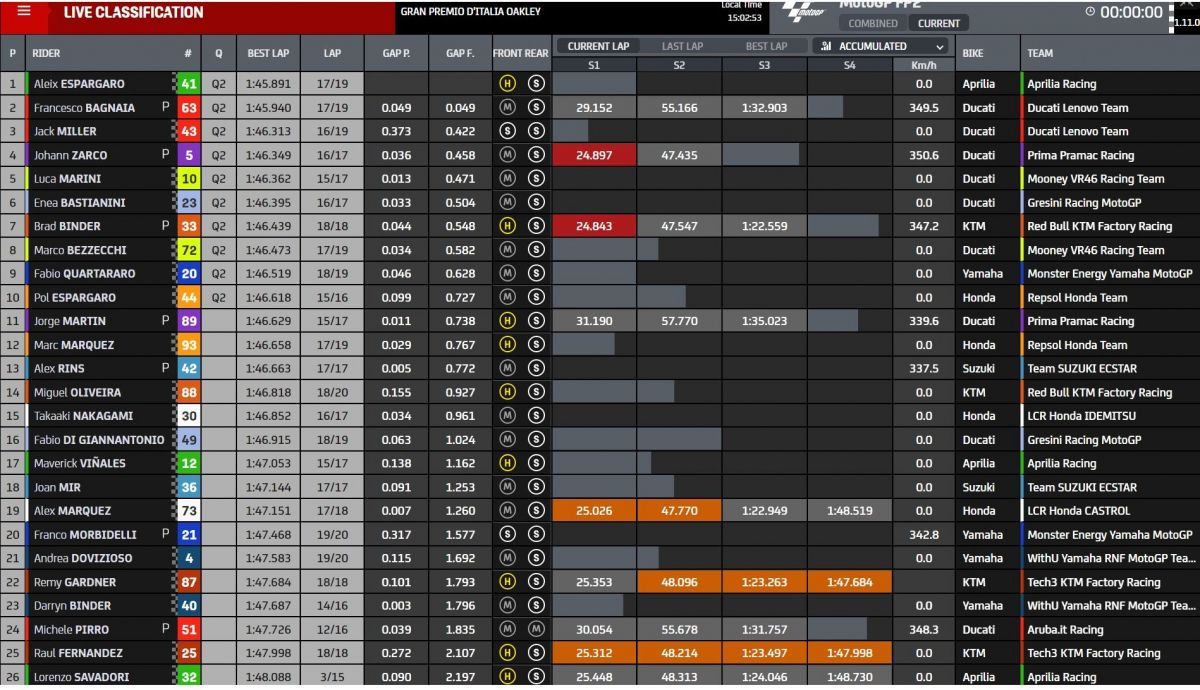
Task: Open the hamburger menu beside Live Classification
Action: click(24, 12)
